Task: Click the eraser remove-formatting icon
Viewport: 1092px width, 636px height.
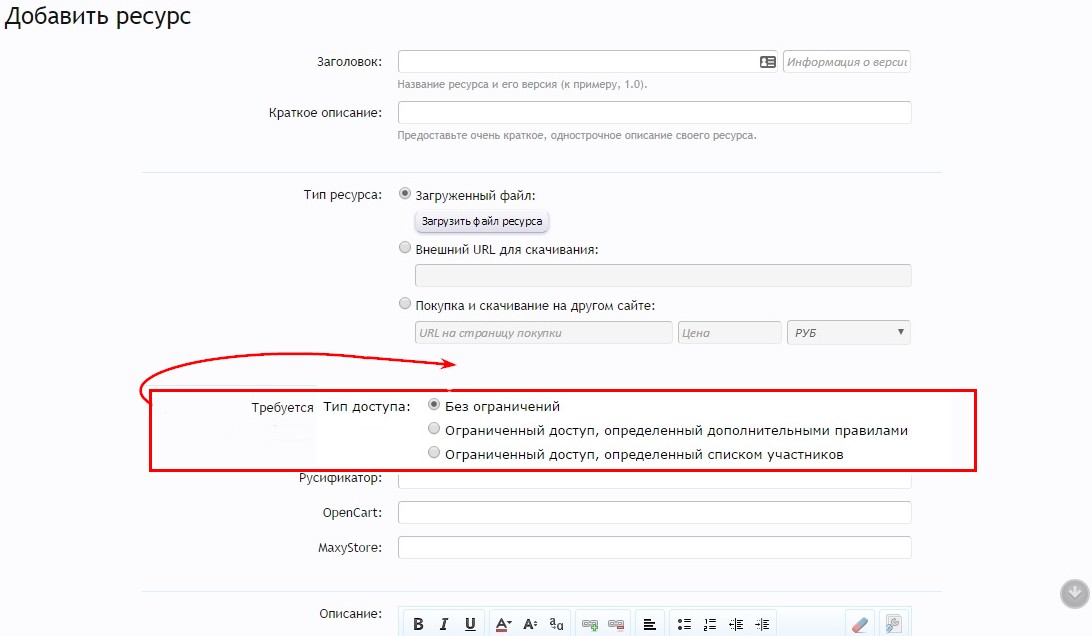Action: tap(859, 624)
